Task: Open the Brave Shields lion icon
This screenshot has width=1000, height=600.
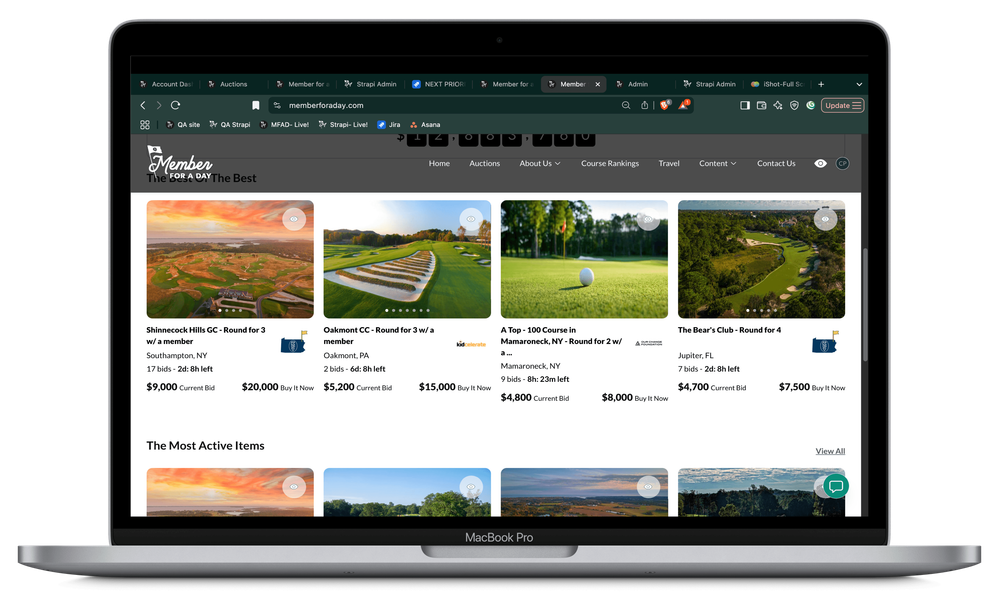Action: click(665, 105)
